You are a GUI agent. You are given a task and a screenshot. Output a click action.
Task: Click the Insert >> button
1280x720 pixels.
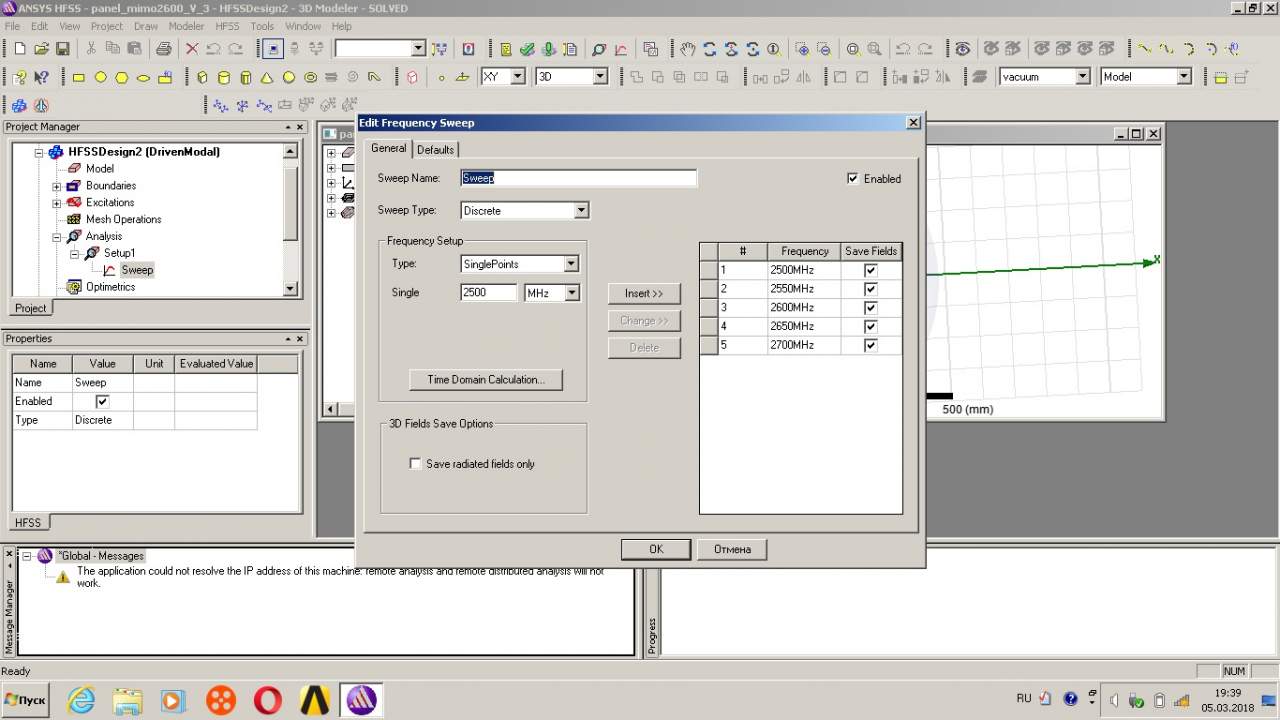pyautogui.click(x=643, y=294)
